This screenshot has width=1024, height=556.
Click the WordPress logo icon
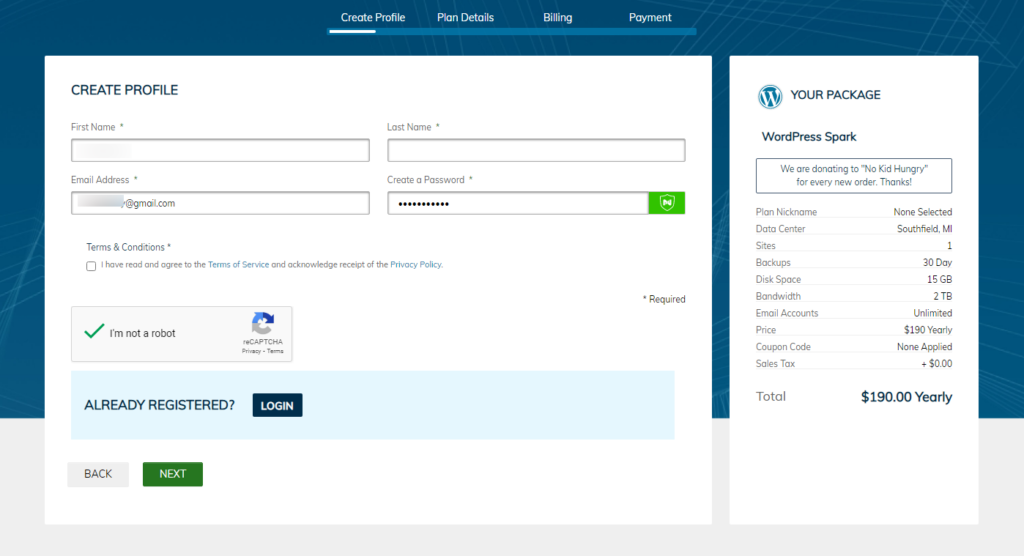(770, 96)
